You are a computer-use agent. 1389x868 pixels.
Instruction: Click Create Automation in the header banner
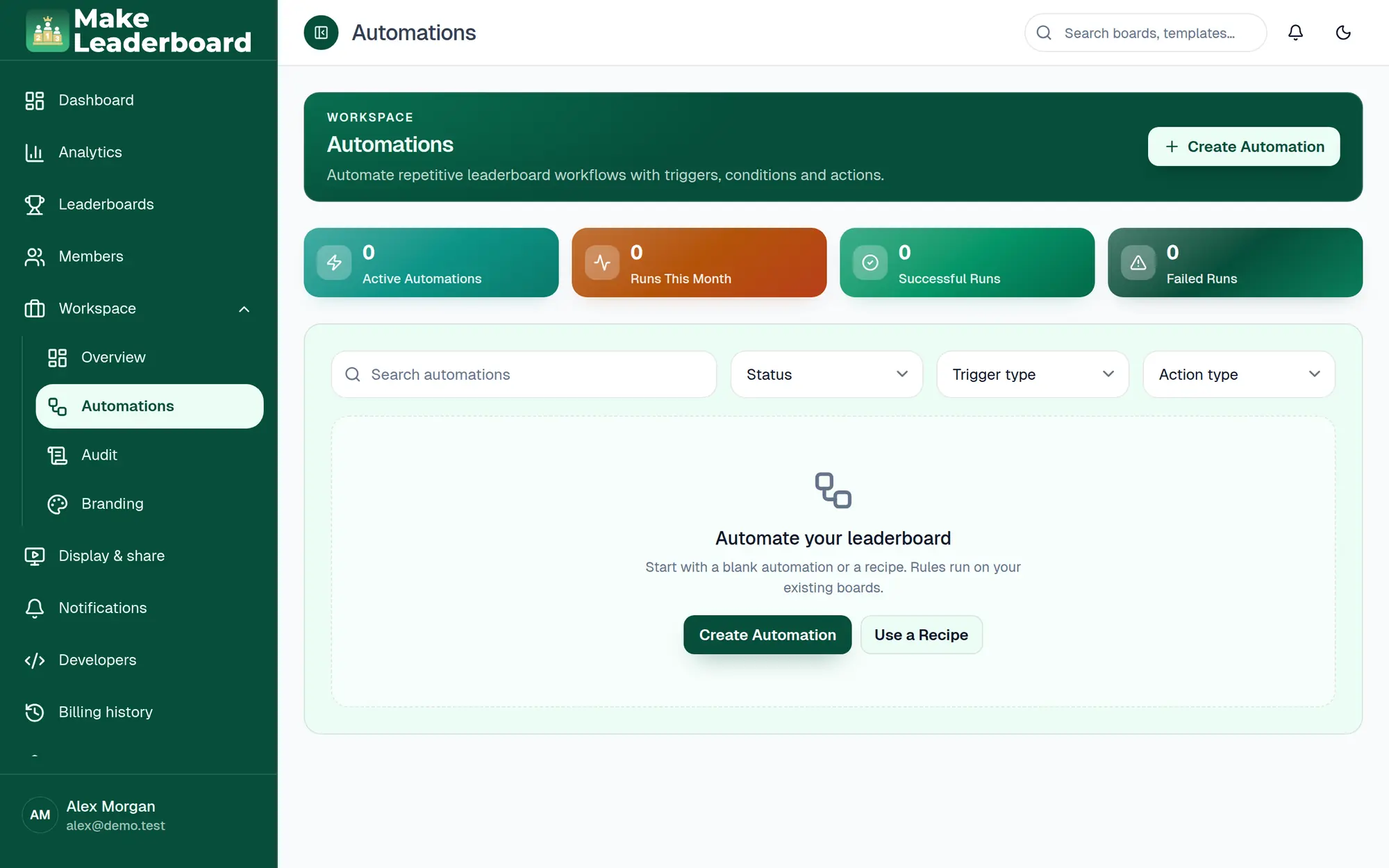coord(1243,147)
